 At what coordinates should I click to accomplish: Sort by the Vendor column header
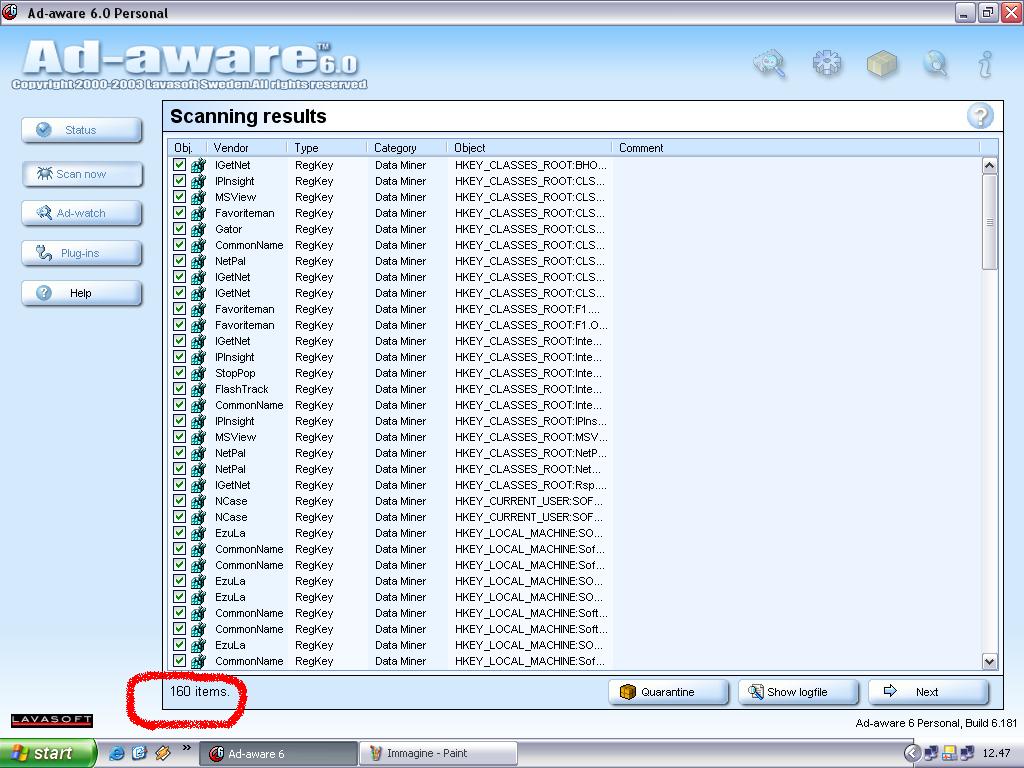click(x=247, y=148)
